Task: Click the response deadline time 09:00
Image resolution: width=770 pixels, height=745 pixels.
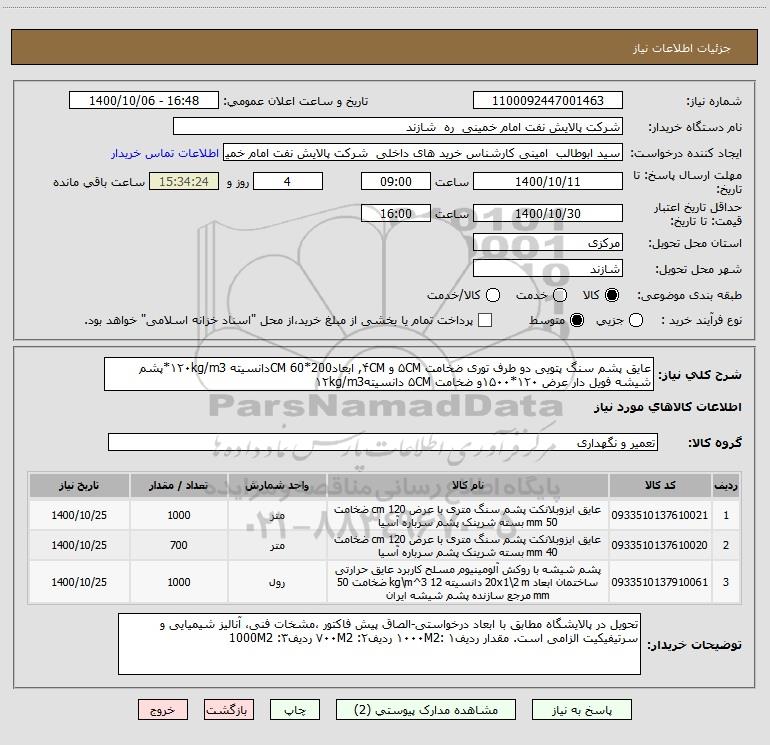Action: pyautogui.click(x=396, y=181)
